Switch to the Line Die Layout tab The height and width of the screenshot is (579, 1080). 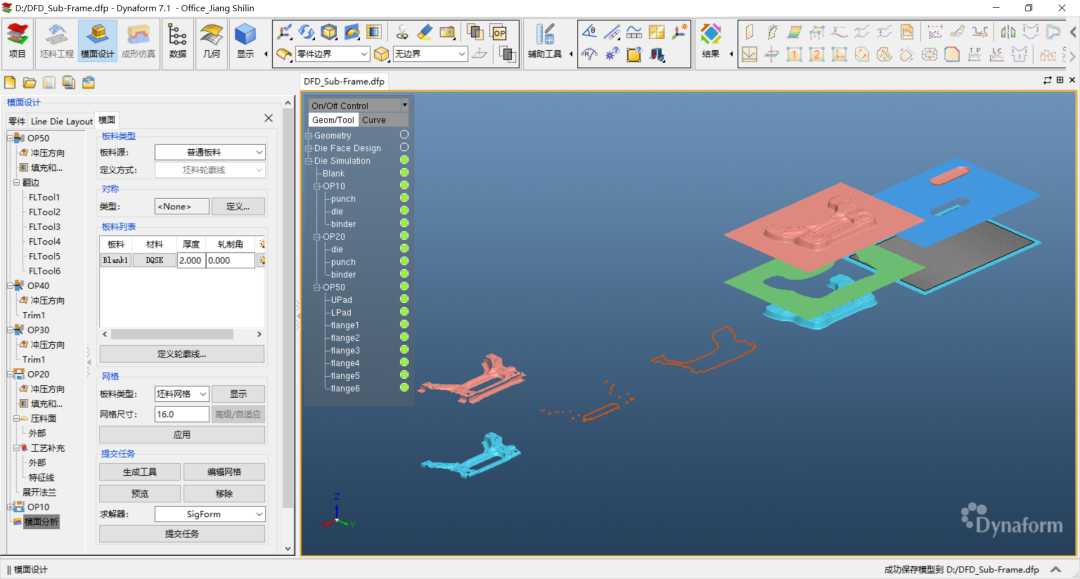[x=61, y=121]
